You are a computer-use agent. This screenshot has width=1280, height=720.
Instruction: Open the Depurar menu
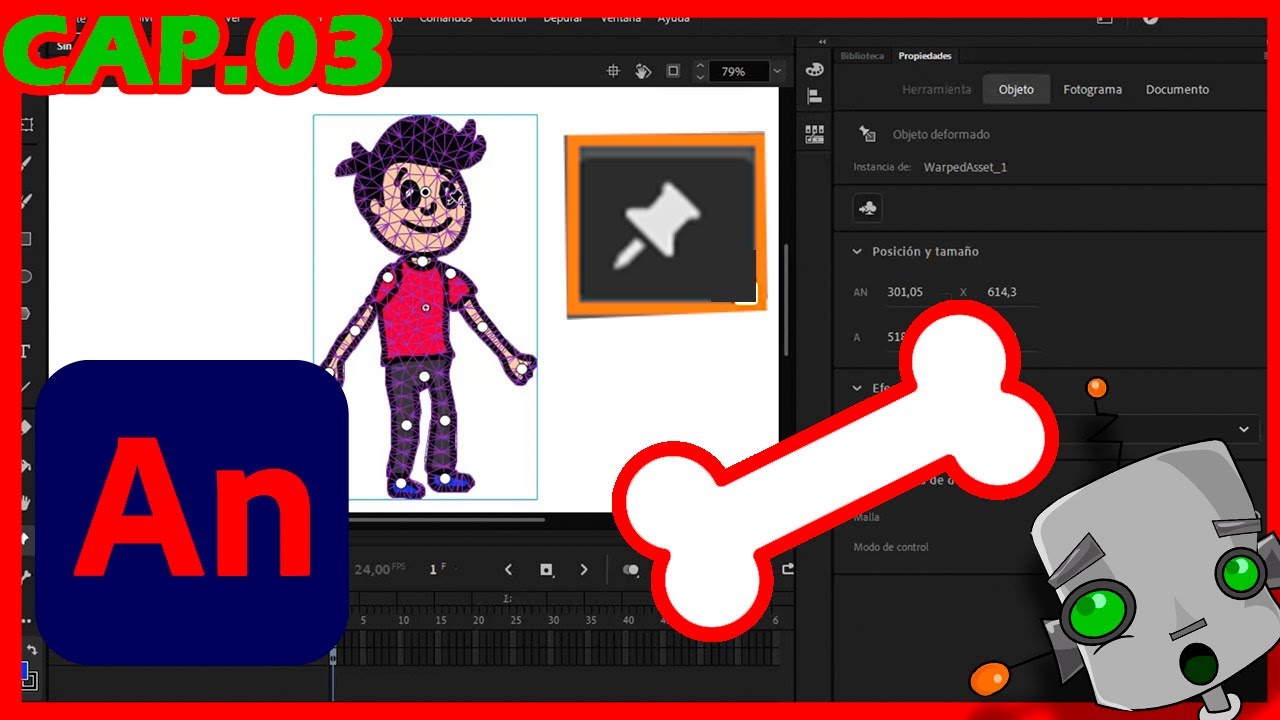[563, 18]
